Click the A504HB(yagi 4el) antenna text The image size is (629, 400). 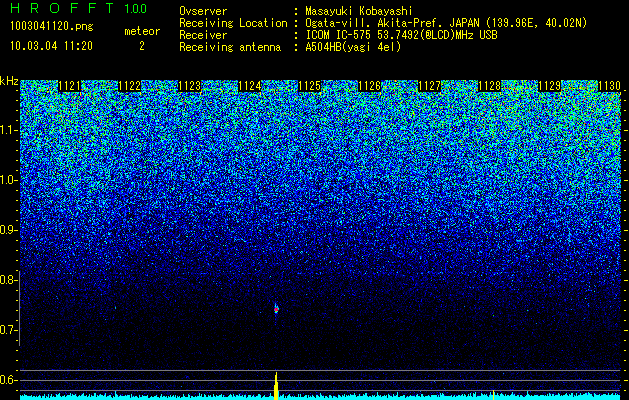[353, 47]
